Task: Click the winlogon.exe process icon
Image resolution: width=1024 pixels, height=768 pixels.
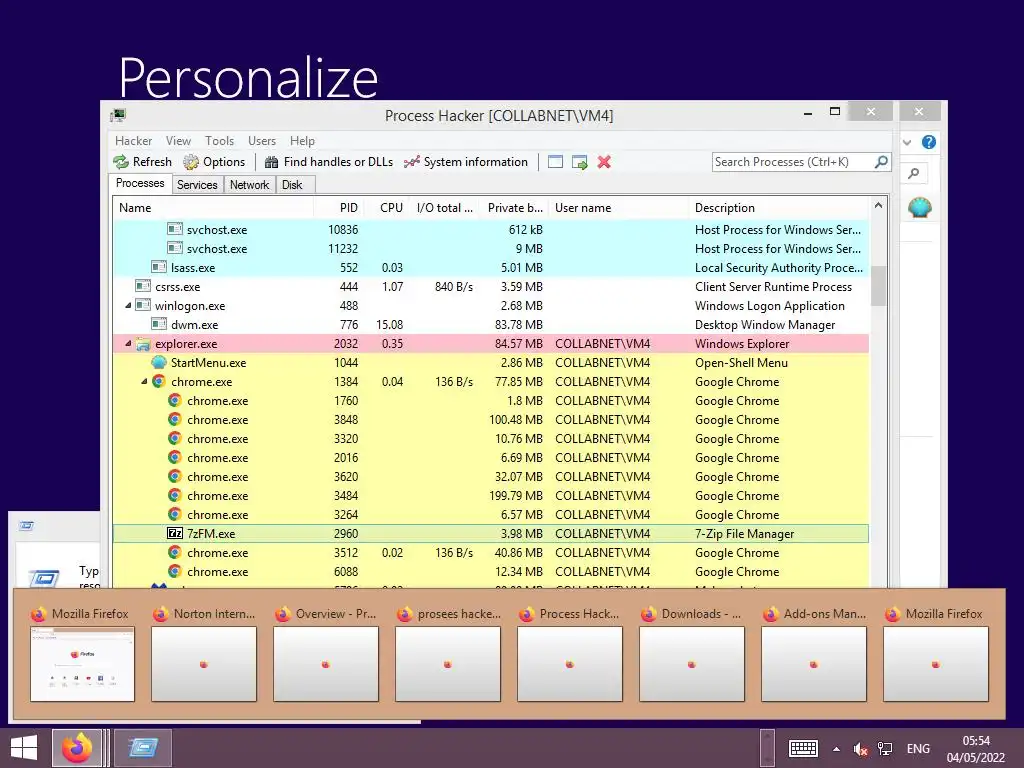Action: coord(143,305)
